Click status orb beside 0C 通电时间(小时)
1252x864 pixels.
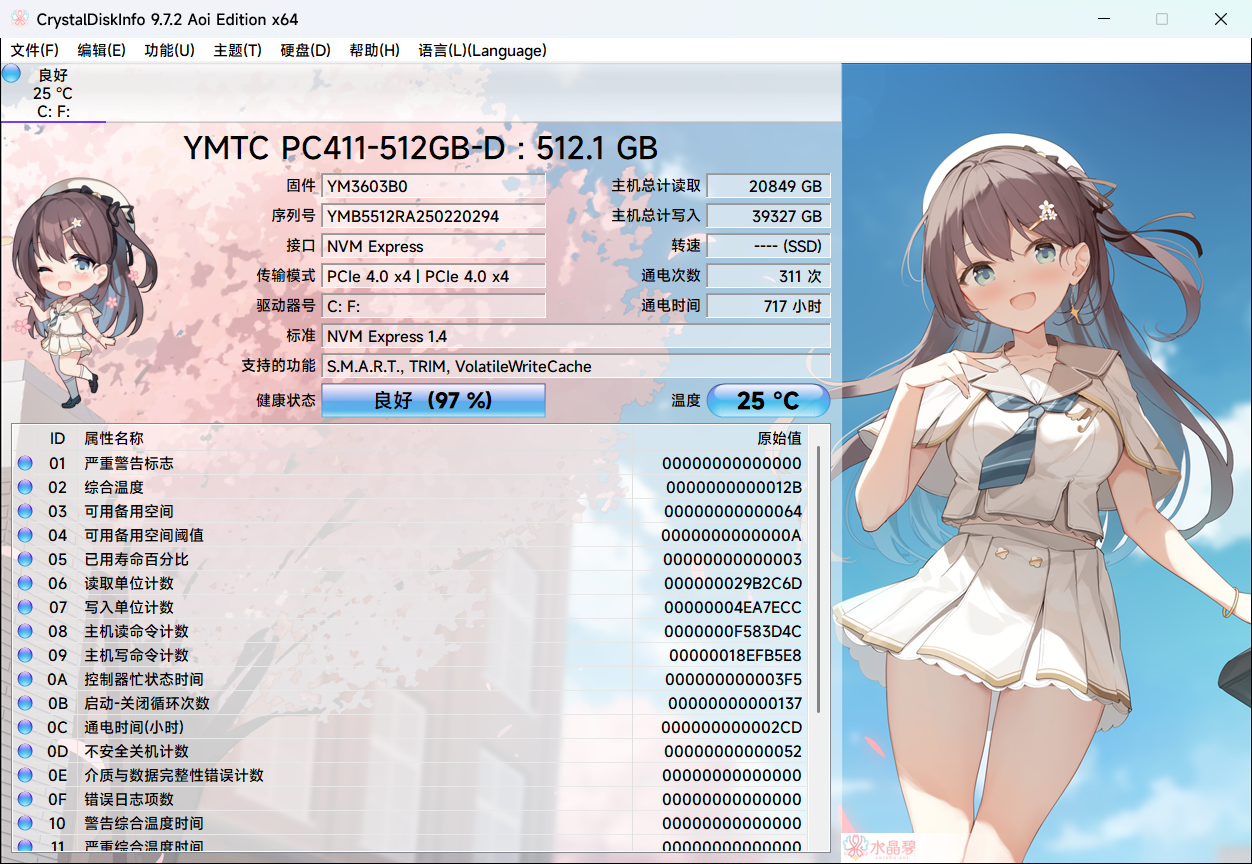click(26, 727)
